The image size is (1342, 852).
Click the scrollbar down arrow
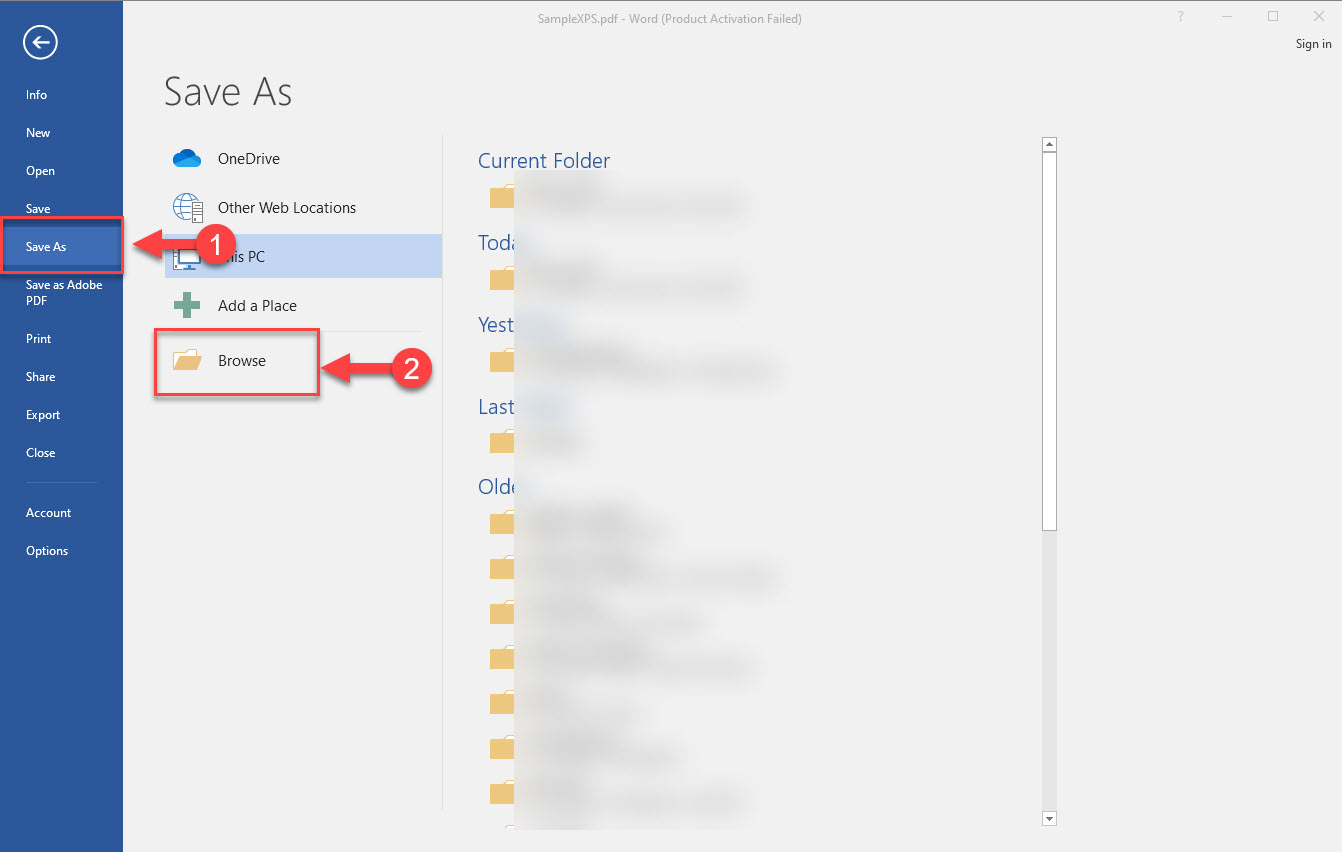1049,818
